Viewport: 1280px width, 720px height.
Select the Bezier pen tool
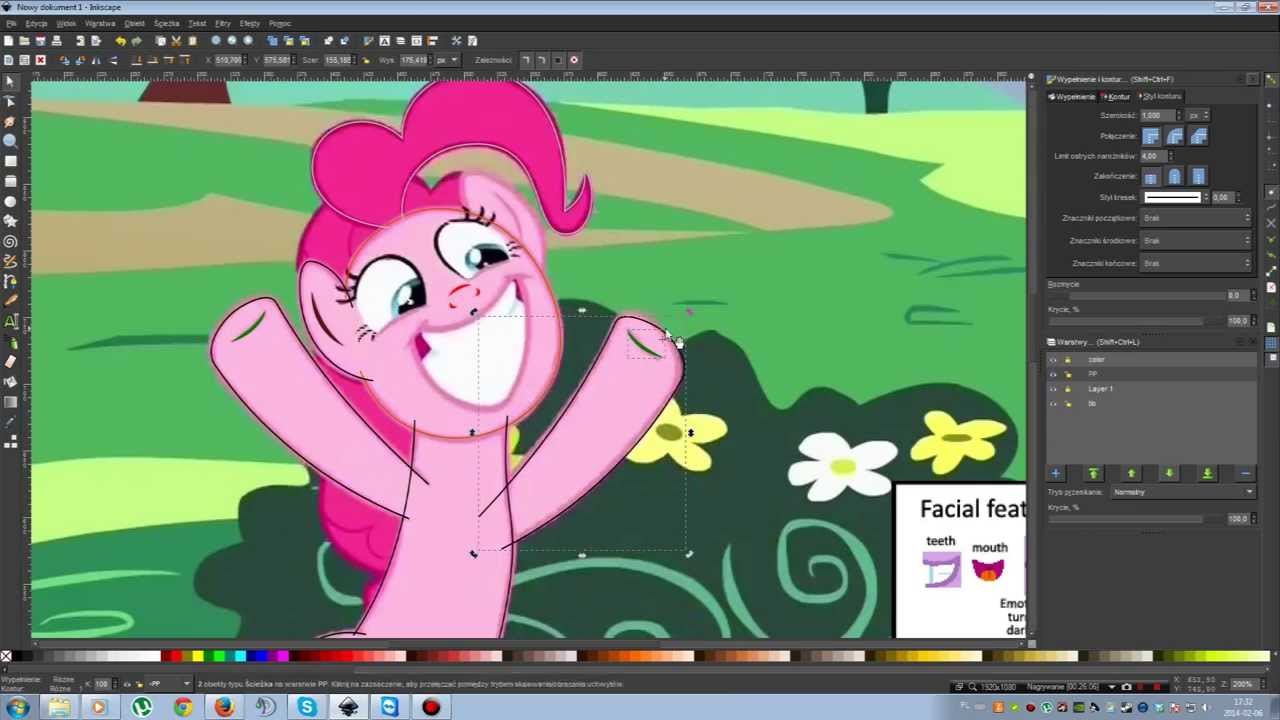[x=10, y=281]
